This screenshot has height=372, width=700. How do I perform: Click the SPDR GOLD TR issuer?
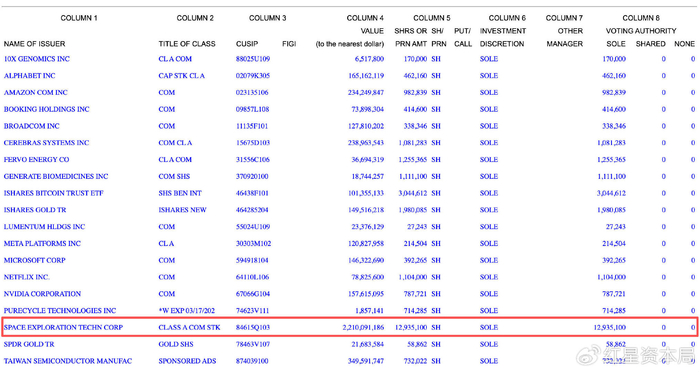click(29, 344)
